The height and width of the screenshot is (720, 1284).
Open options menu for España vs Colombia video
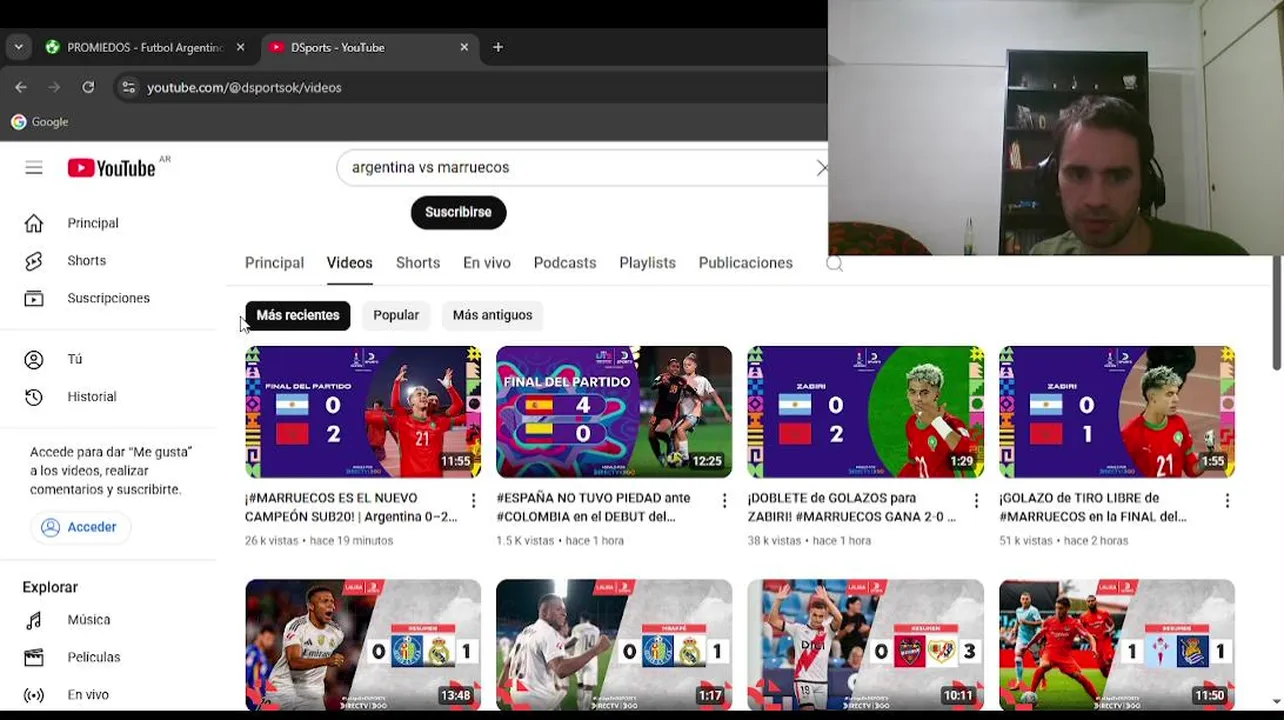point(725,500)
